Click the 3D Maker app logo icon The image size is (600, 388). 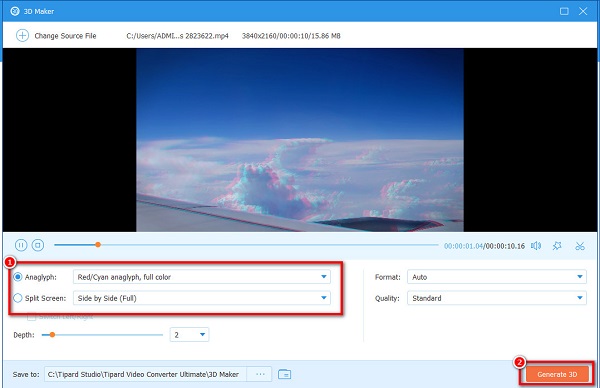click(x=15, y=11)
